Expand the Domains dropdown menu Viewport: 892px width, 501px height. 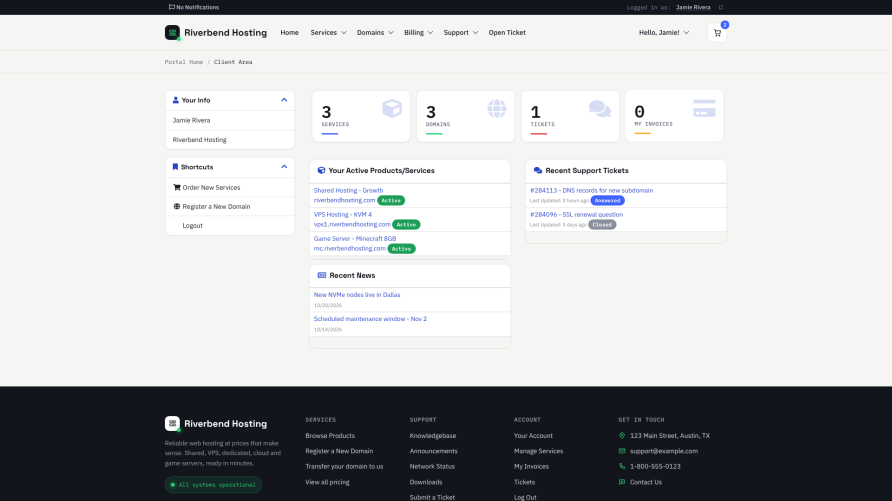pyautogui.click(x=375, y=33)
